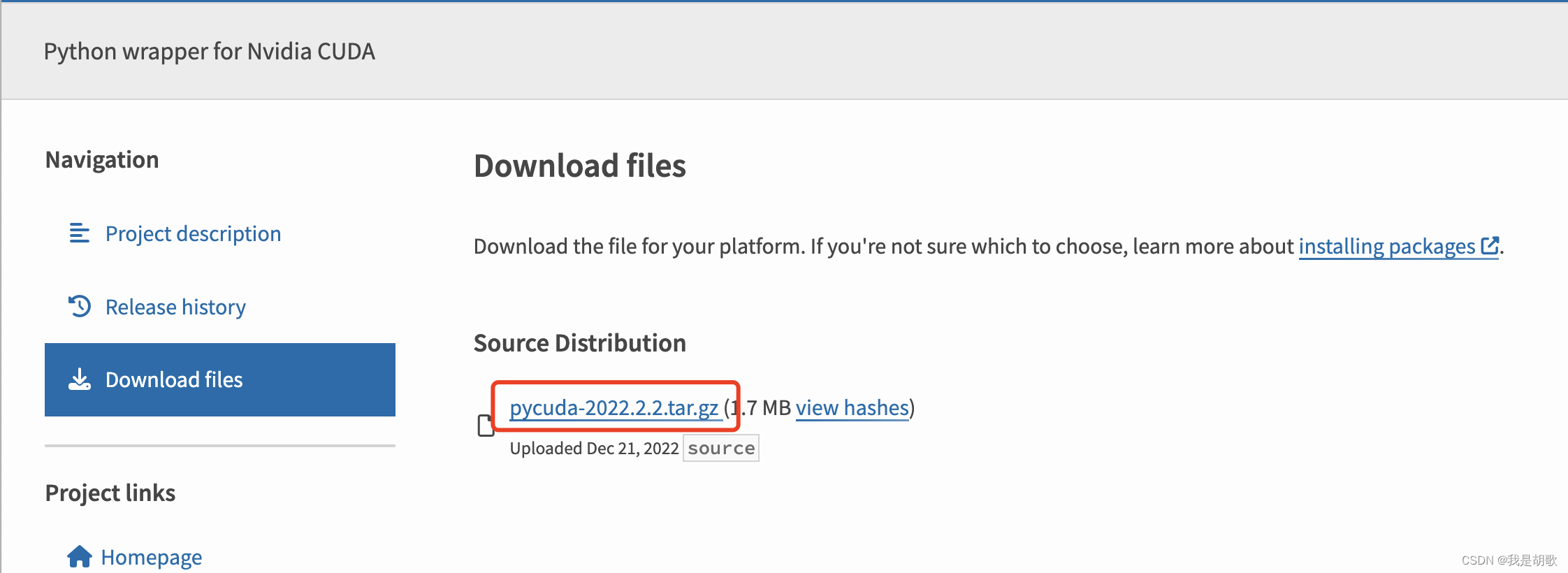The width and height of the screenshot is (1568, 573).
Task: Click the external link icon after installing packages
Action: 1490,245
